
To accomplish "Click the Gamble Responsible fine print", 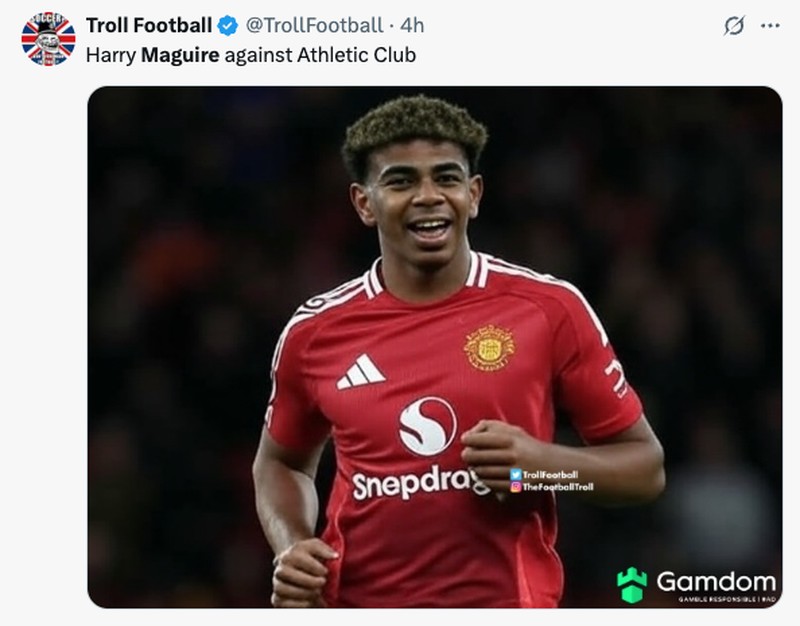I will [x=726, y=599].
